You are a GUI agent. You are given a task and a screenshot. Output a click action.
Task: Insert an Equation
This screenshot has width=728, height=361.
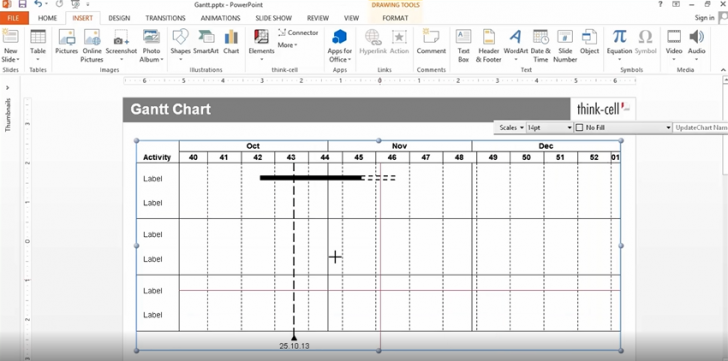(x=619, y=45)
